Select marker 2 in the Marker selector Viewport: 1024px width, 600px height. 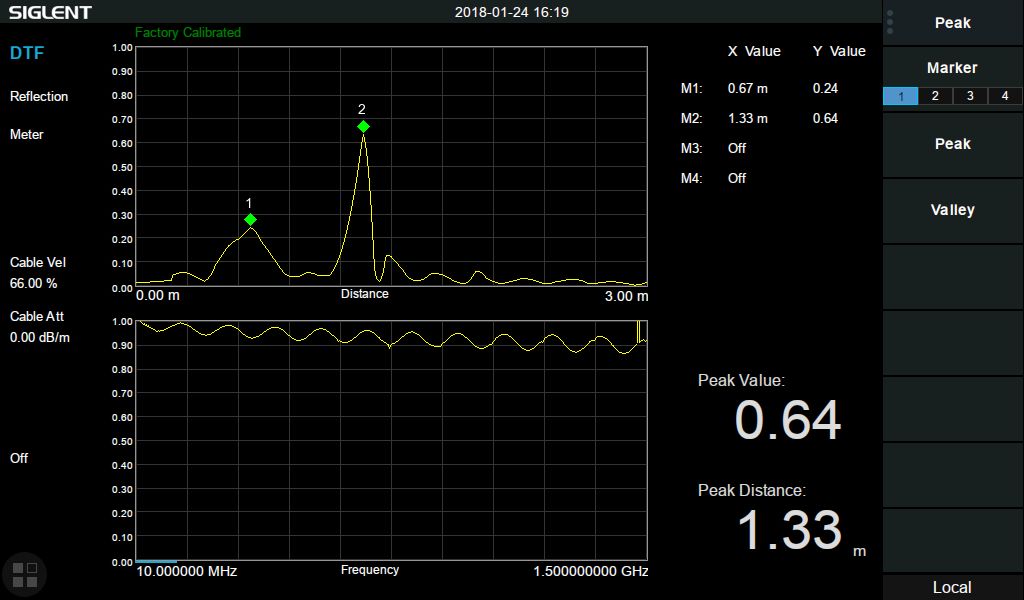(935, 96)
